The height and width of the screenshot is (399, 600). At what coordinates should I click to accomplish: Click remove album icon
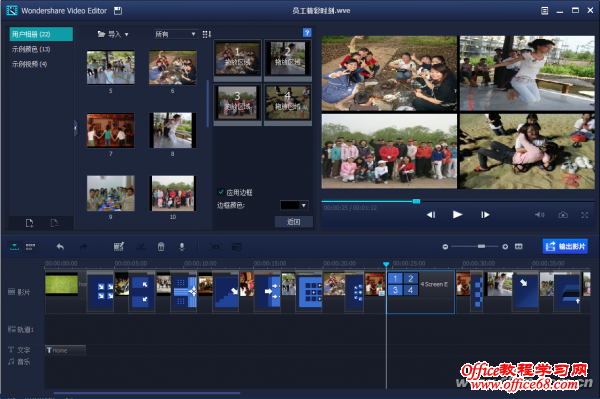54,223
